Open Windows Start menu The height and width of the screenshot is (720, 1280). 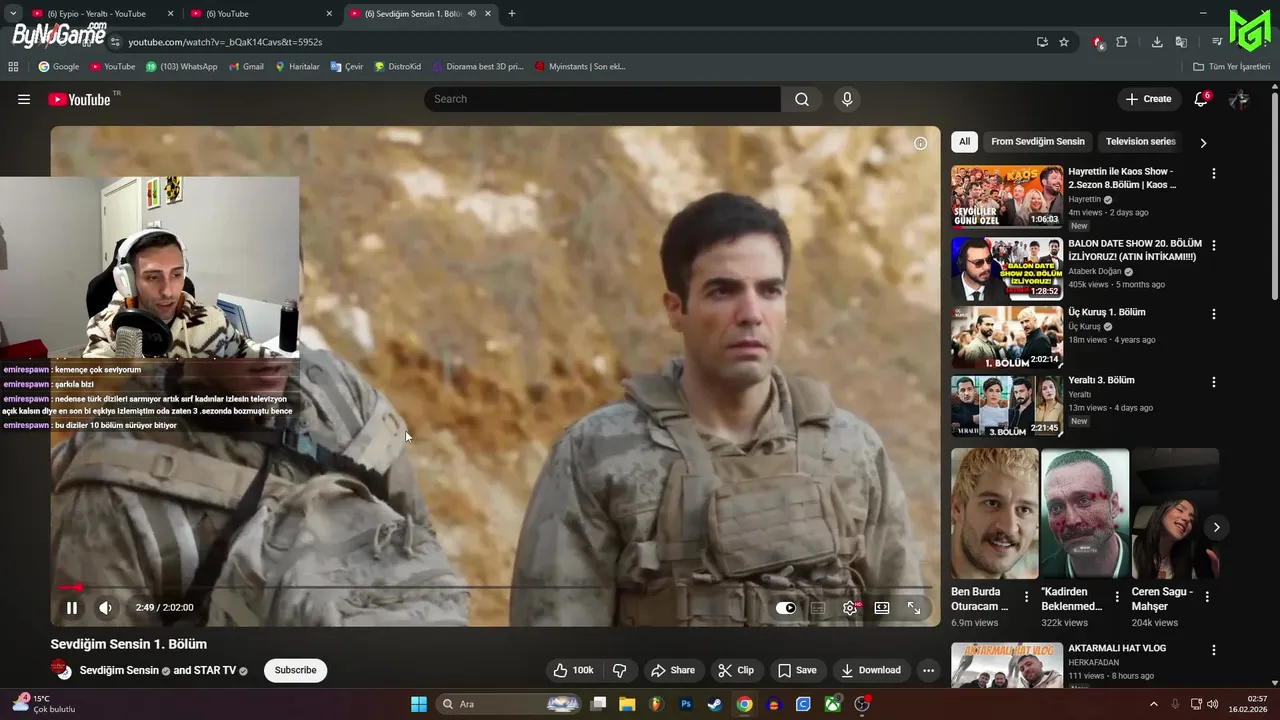coord(419,704)
